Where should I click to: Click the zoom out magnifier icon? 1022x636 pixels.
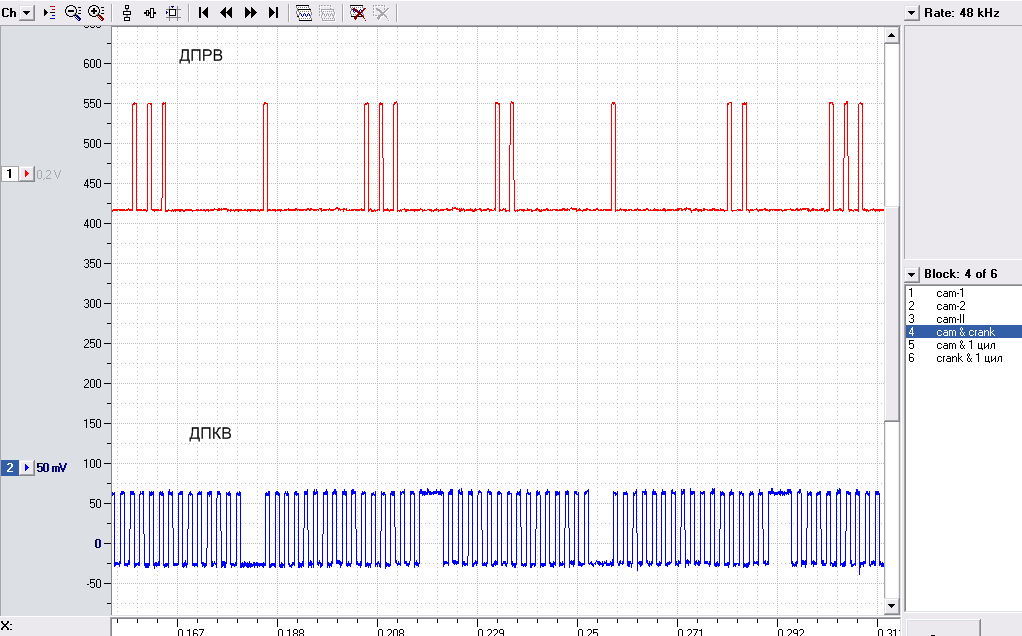tap(72, 12)
